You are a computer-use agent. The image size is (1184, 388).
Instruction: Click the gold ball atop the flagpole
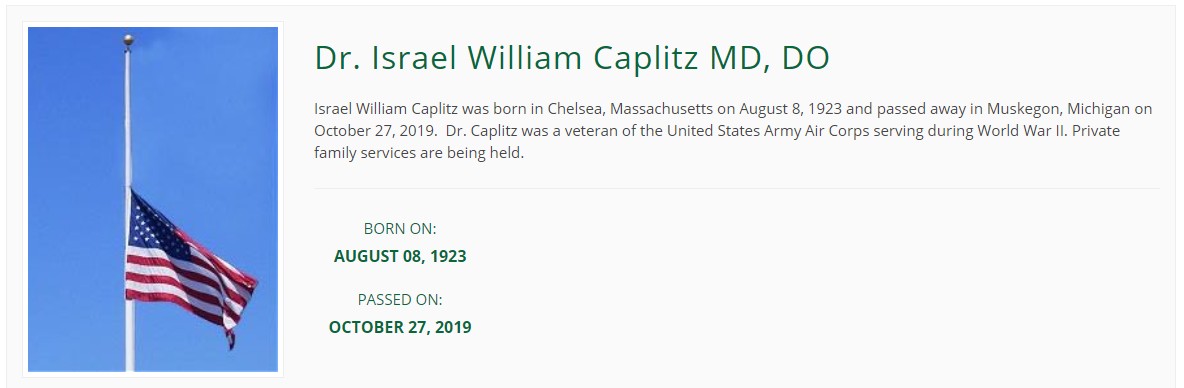(x=128, y=39)
